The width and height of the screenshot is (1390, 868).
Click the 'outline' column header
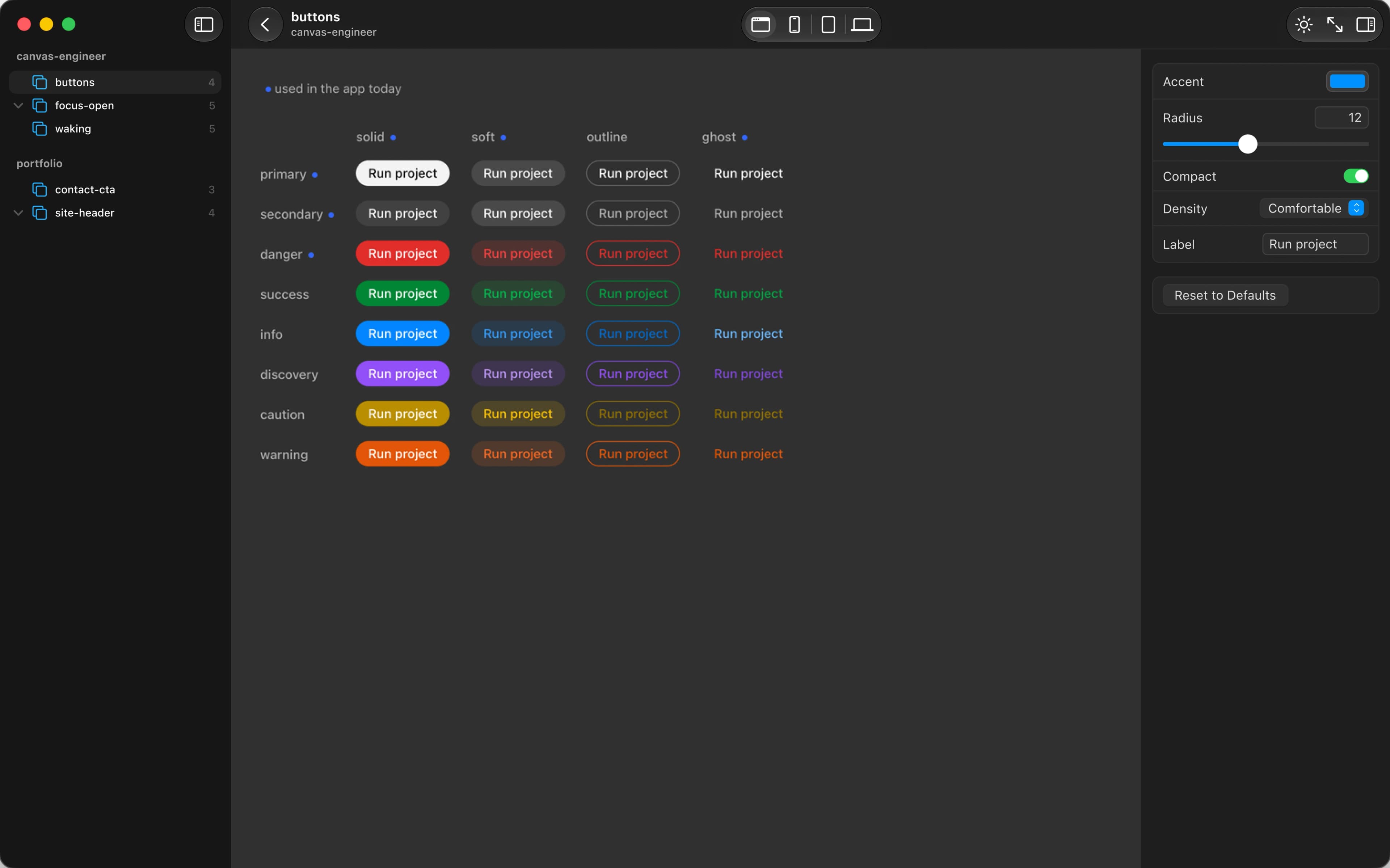point(607,137)
